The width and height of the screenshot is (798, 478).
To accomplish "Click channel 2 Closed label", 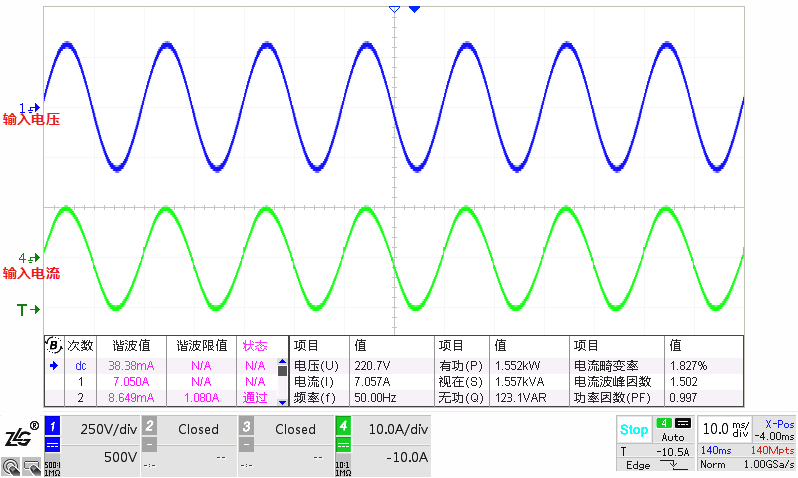I will (198, 429).
